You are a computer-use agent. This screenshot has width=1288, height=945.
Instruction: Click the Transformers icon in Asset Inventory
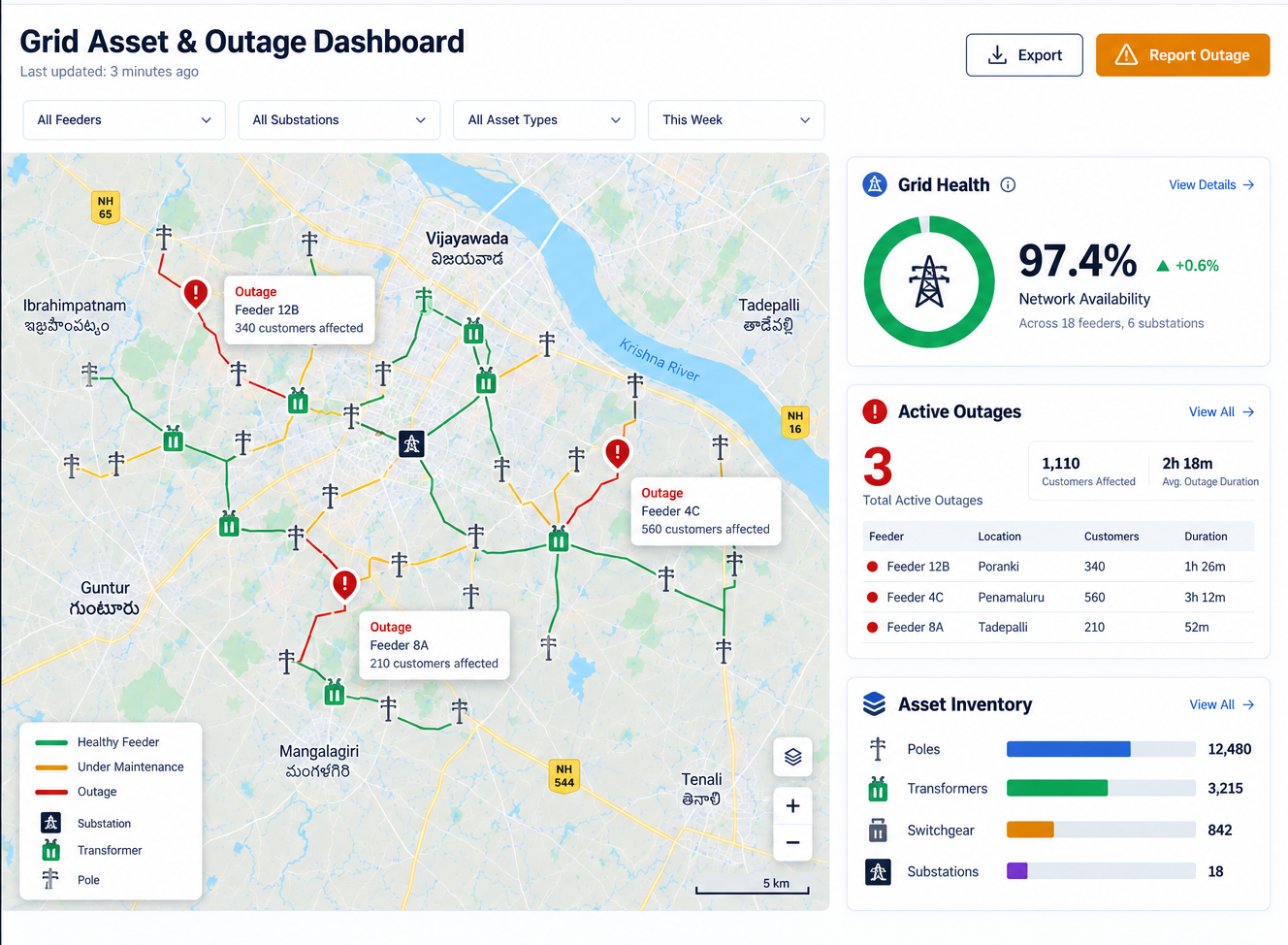878,789
